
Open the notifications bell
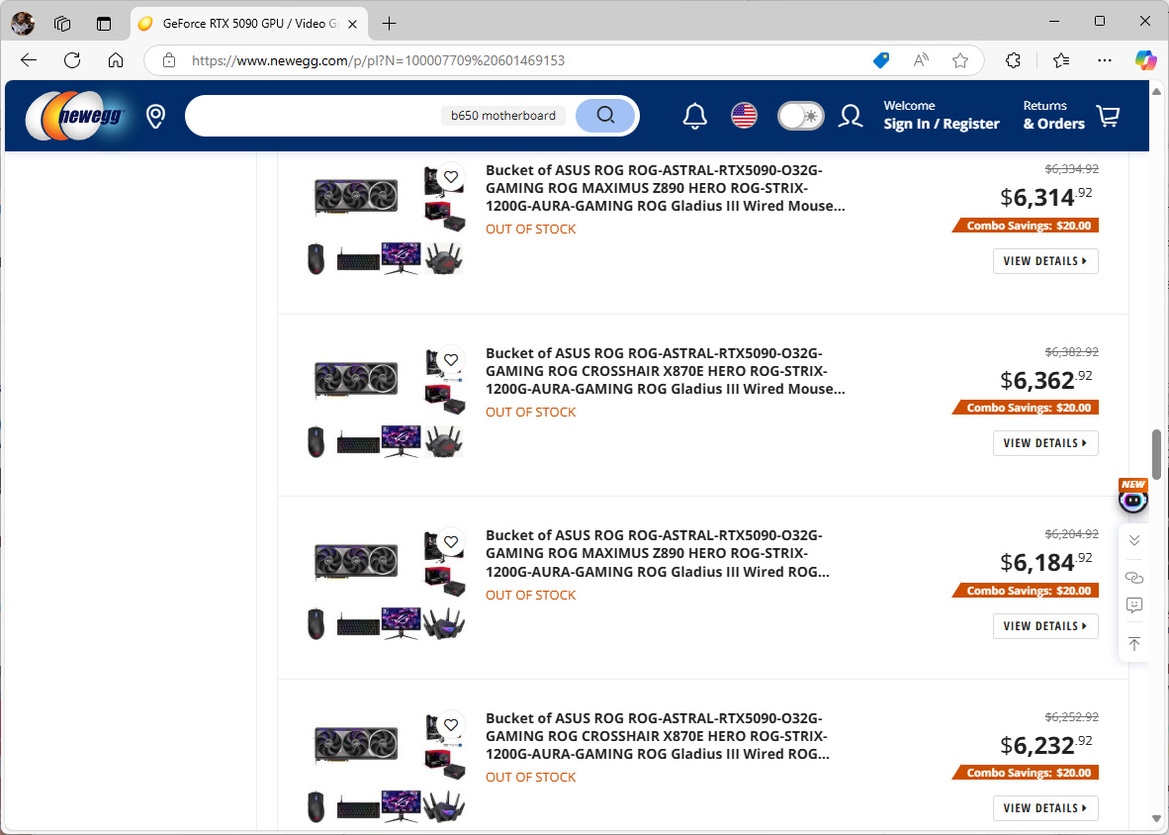click(x=694, y=115)
